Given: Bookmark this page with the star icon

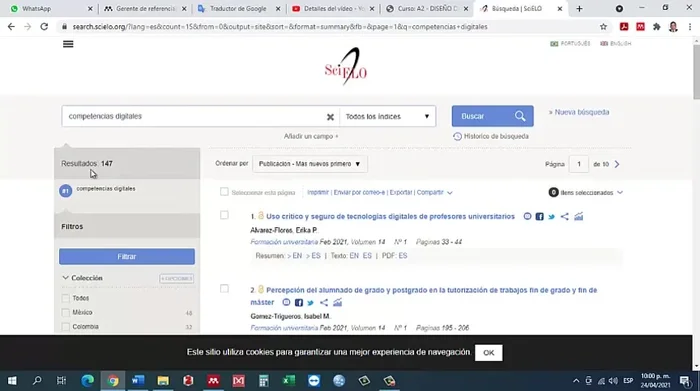Looking at the screenshot, I should [603, 27].
